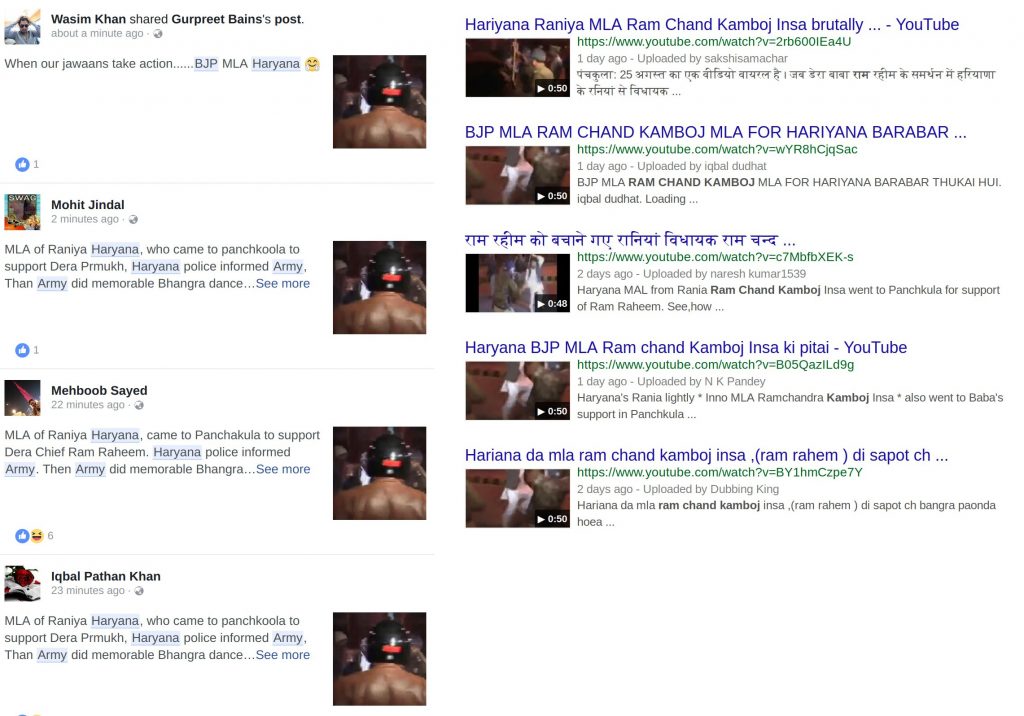
Task: Open the 'Hariyana Raniya MLA Ram Chand Kamboj' YouTube result
Action: click(x=712, y=24)
